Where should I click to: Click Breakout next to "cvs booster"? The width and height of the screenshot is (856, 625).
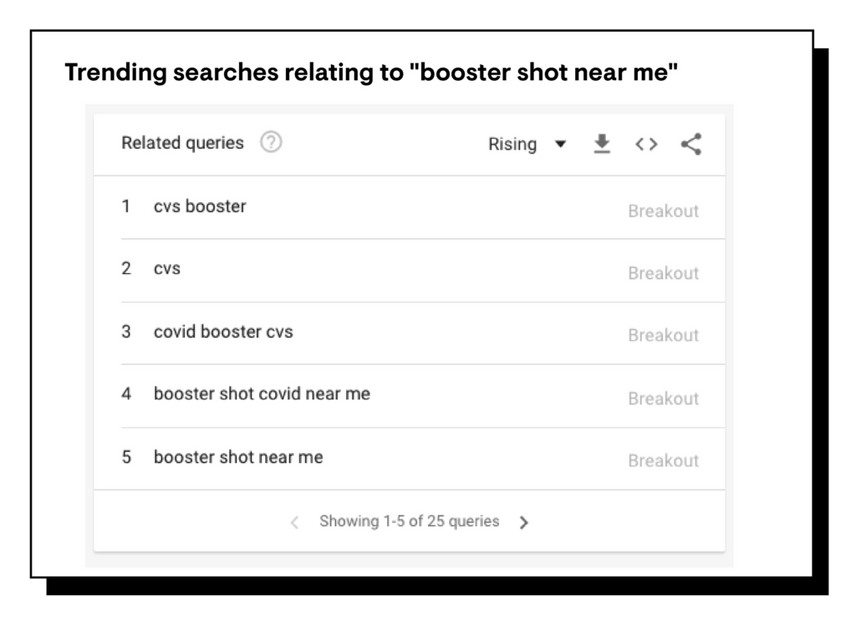tap(663, 211)
